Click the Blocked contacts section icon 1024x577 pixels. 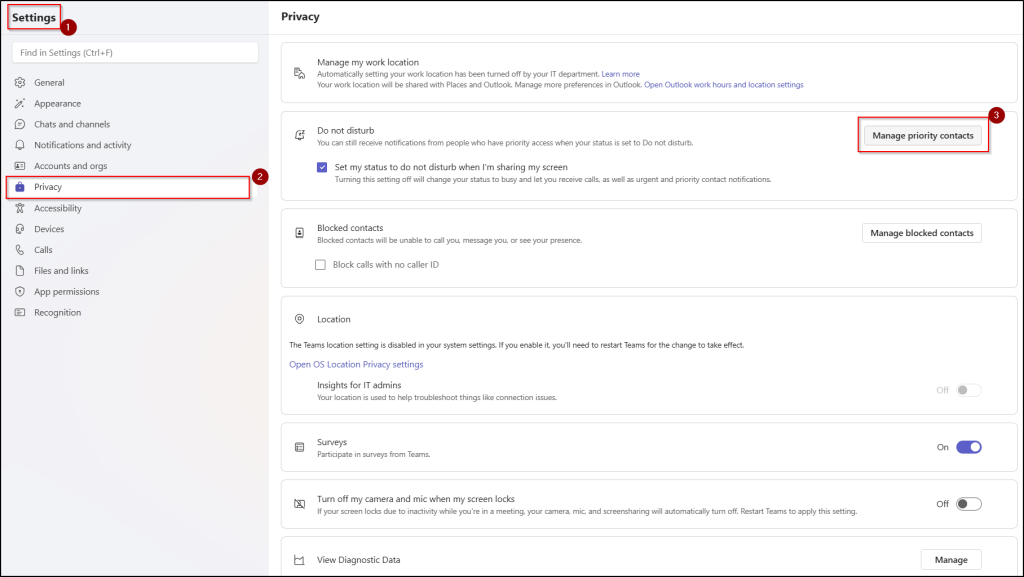(x=299, y=233)
